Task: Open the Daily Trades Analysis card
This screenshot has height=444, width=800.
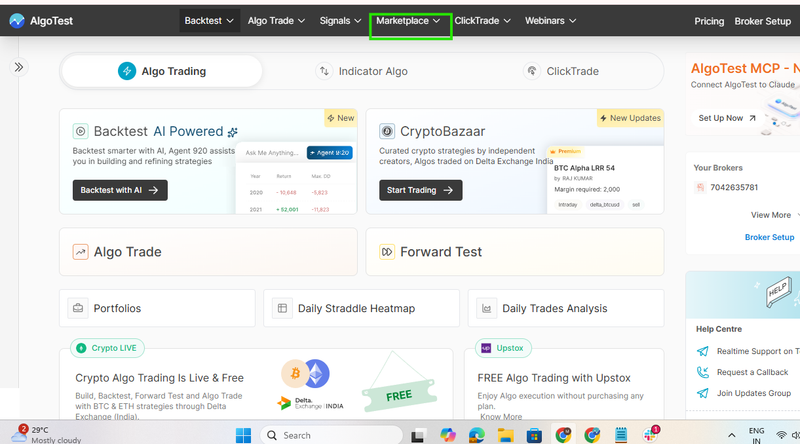Action: [x=566, y=308]
